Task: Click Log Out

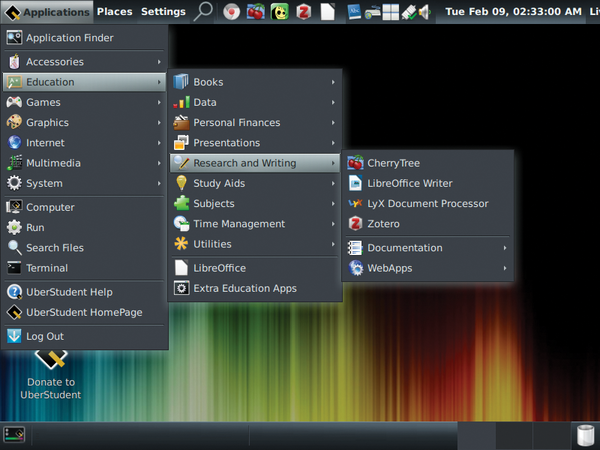Action: [x=84, y=336]
